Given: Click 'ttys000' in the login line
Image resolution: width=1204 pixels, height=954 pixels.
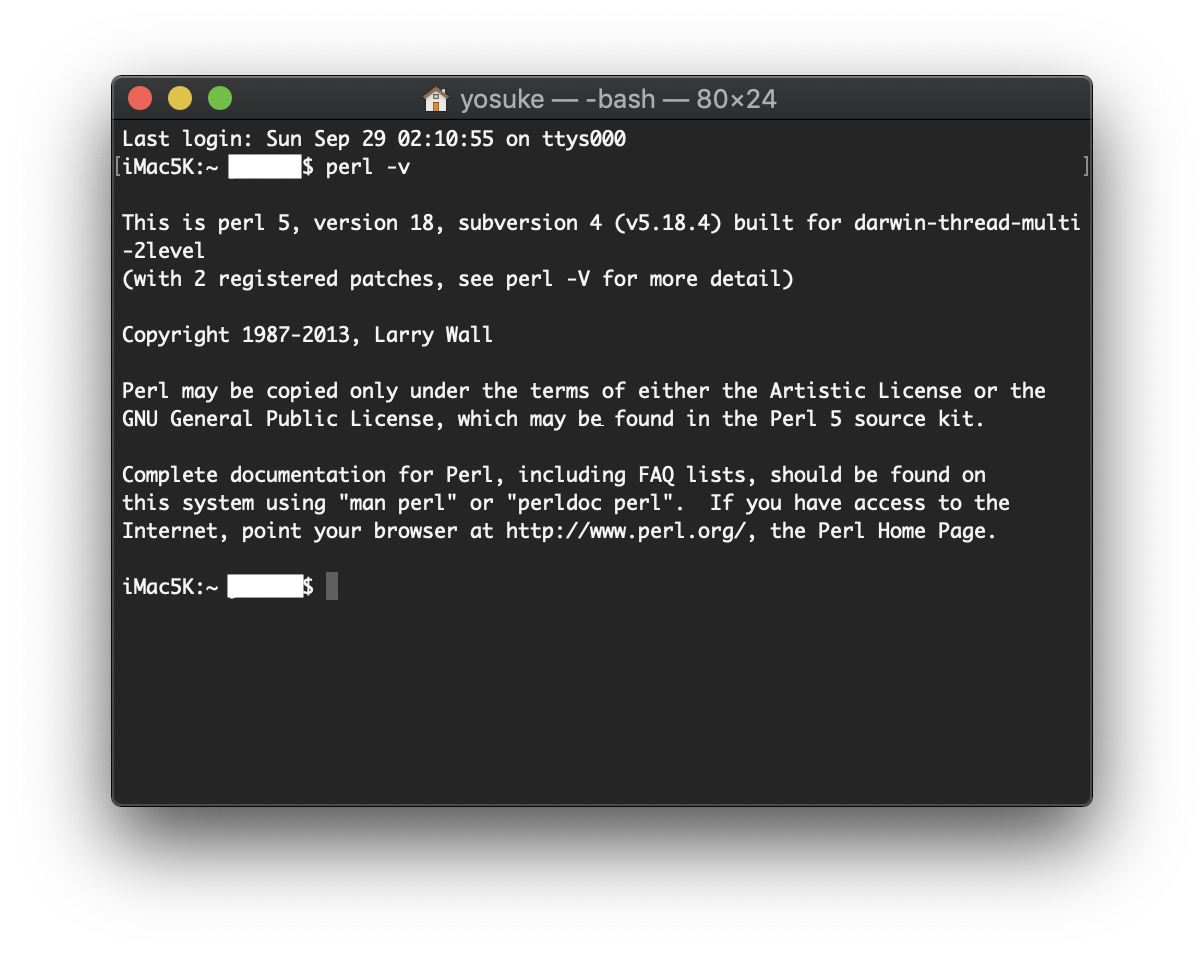Looking at the screenshot, I should (x=584, y=139).
